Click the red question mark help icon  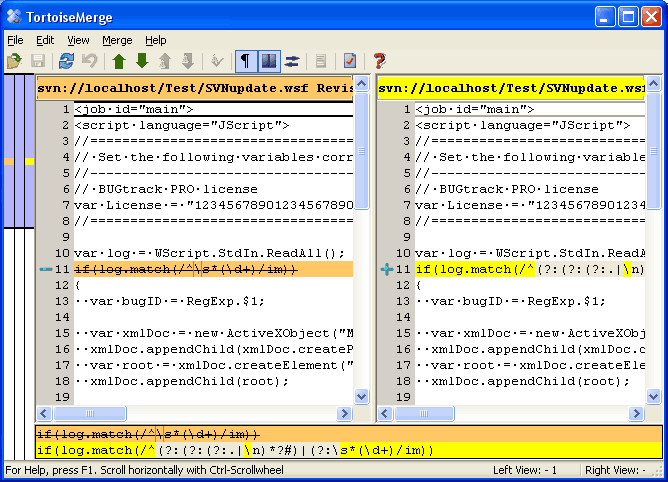tap(380, 62)
